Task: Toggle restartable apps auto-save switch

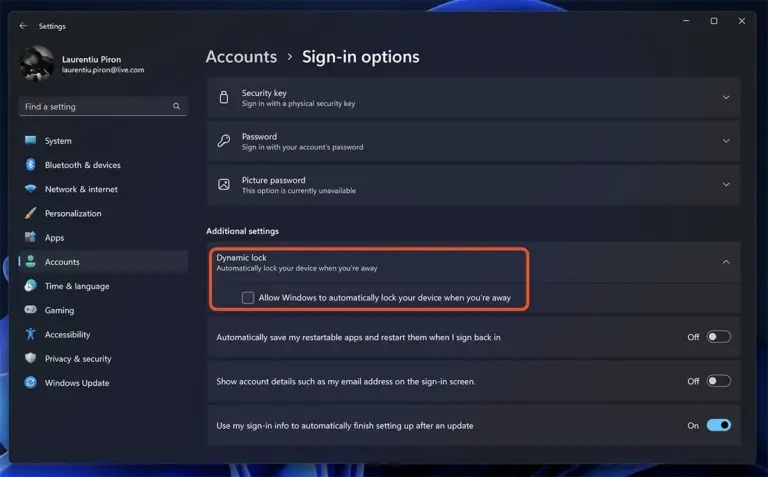Action: click(x=719, y=337)
